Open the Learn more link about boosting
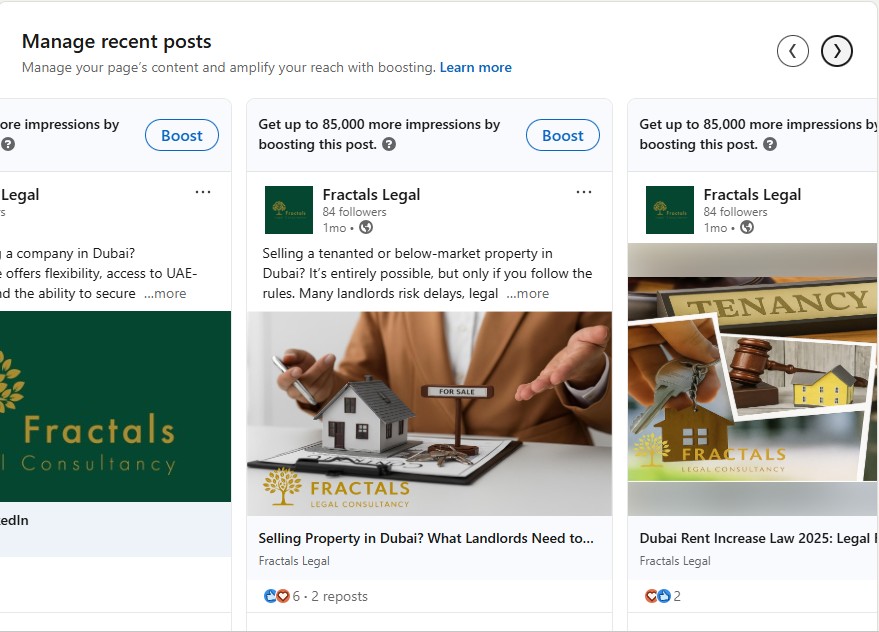Screen dimensions: 879x632 476,68
